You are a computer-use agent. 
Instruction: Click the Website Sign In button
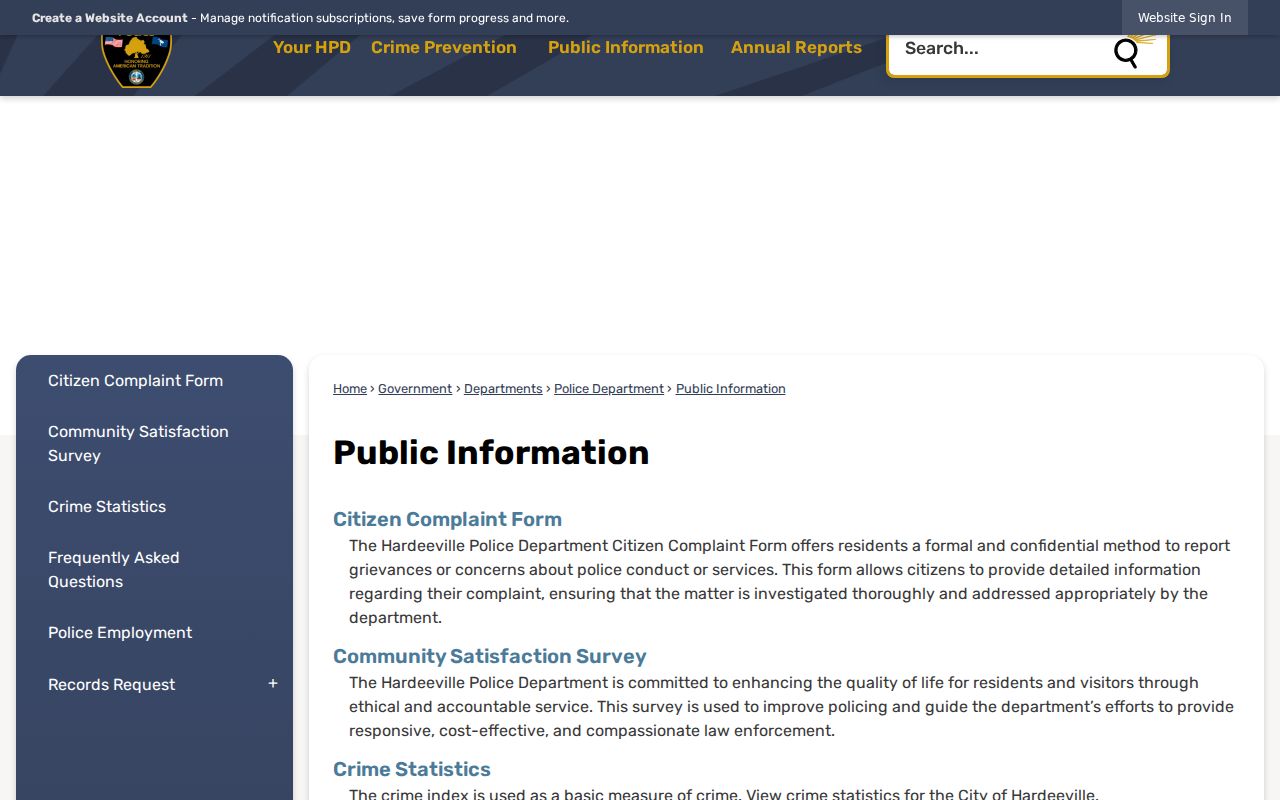[x=1185, y=18]
